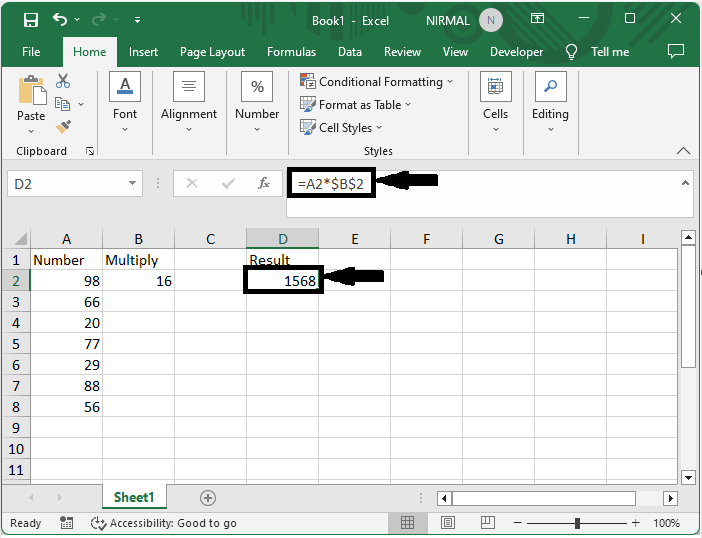702x538 pixels.
Task: Select cell A2 containing 98
Action: (x=66, y=281)
